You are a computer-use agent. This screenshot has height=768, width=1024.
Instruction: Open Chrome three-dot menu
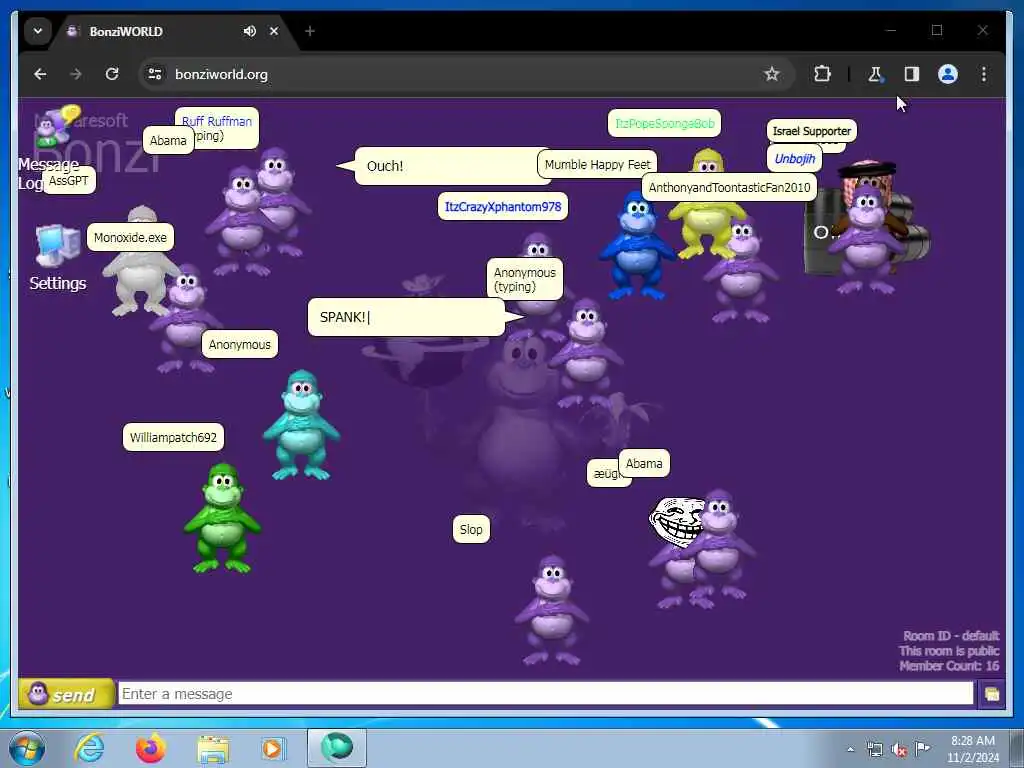coord(984,74)
